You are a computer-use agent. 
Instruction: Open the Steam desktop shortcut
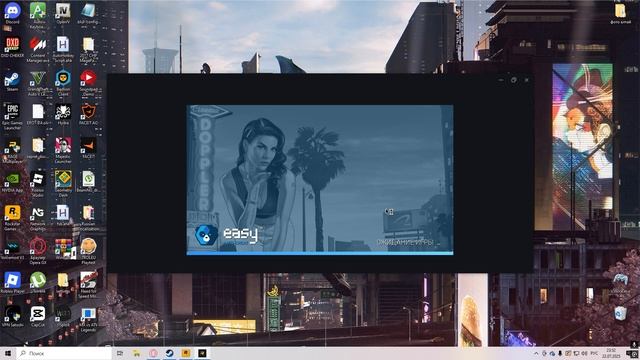point(12,81)
